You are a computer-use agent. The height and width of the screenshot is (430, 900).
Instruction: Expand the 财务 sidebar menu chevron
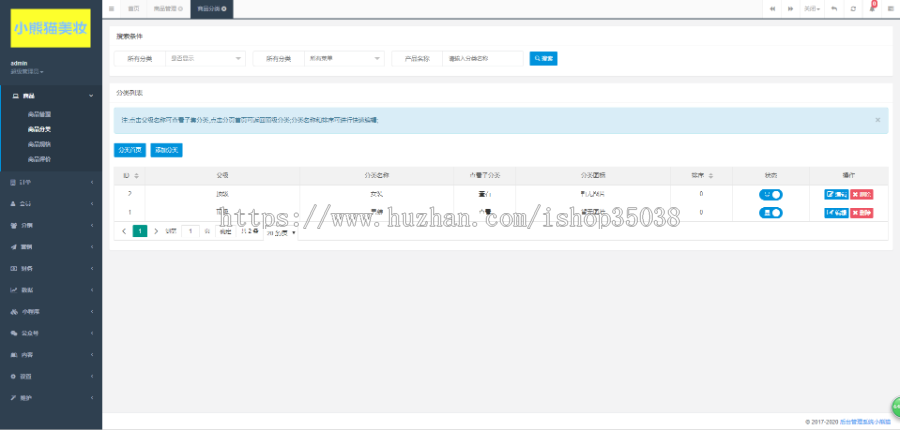click(x=92, y=268)
